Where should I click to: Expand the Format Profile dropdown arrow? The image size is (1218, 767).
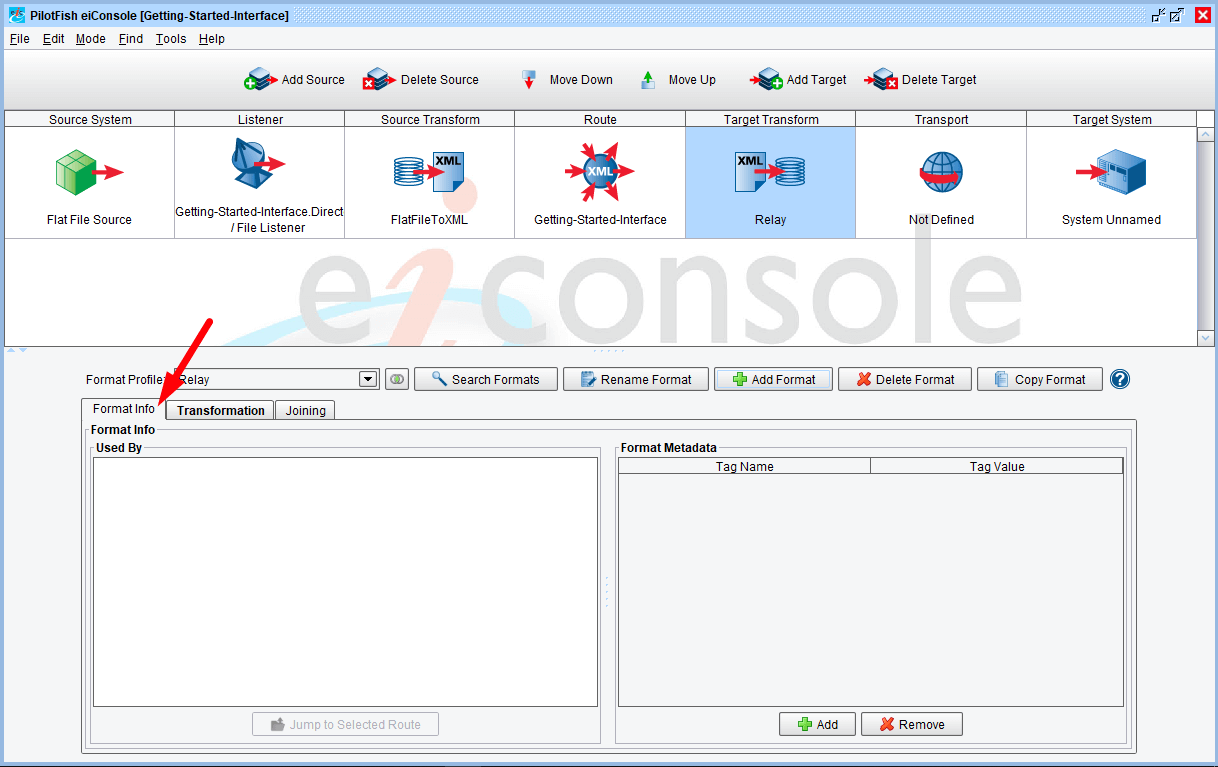tap(368, 379)
